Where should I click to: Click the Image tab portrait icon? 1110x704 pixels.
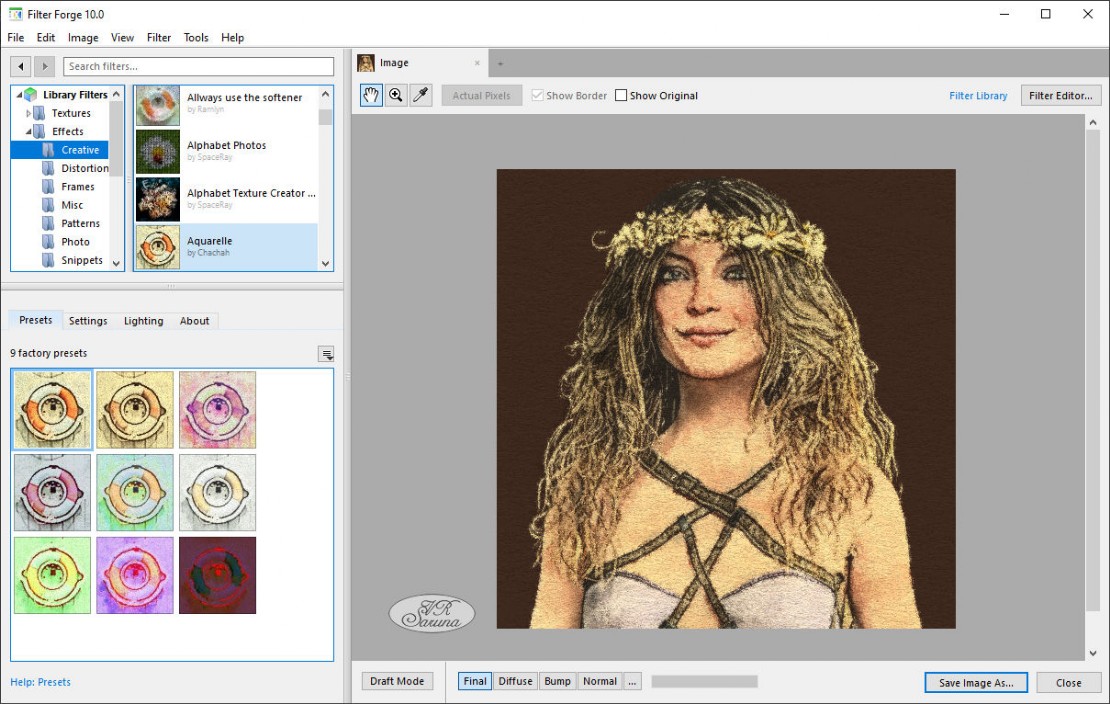[366, 63]
